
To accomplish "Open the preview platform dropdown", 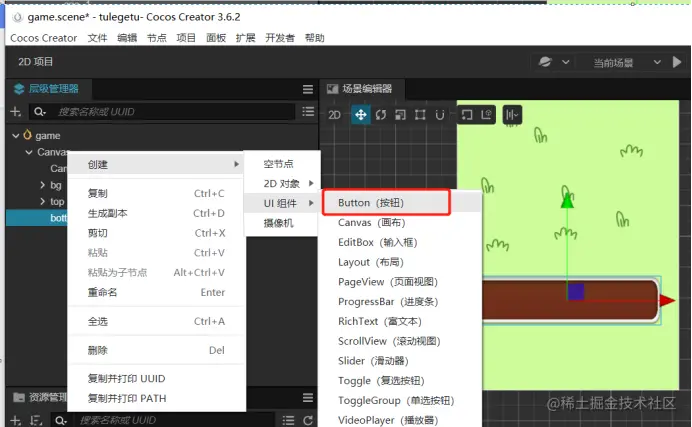I will (x=553, y=62).
